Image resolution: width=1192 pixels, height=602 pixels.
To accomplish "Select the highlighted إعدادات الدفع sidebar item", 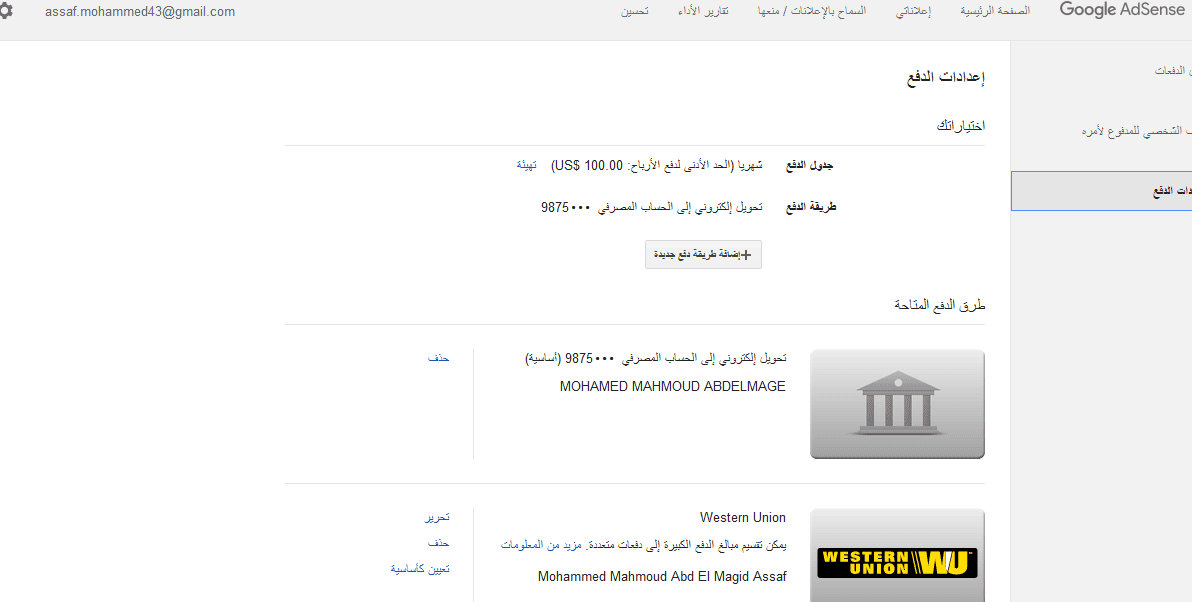I will (1102, 191).
